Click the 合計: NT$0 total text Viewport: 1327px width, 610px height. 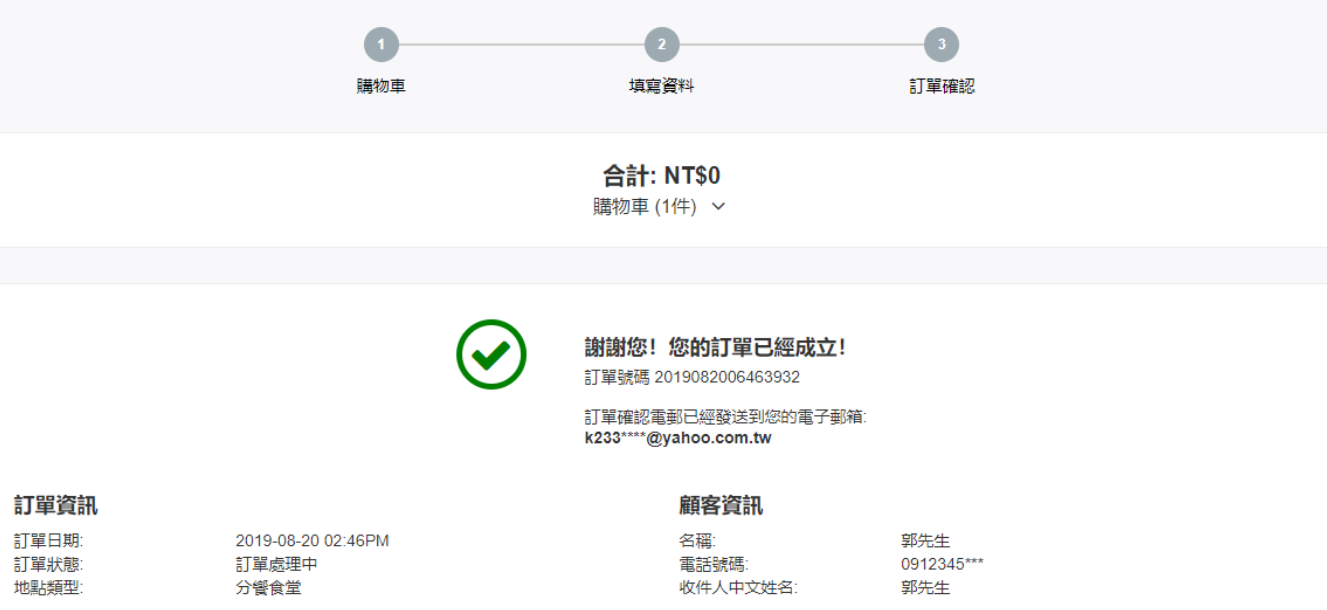click(x=661, y=176)
